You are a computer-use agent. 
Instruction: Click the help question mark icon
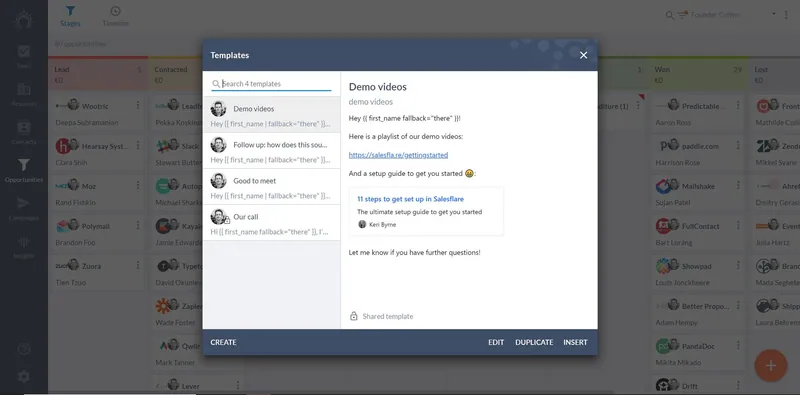pyautogui.click(x=23, y=349)
